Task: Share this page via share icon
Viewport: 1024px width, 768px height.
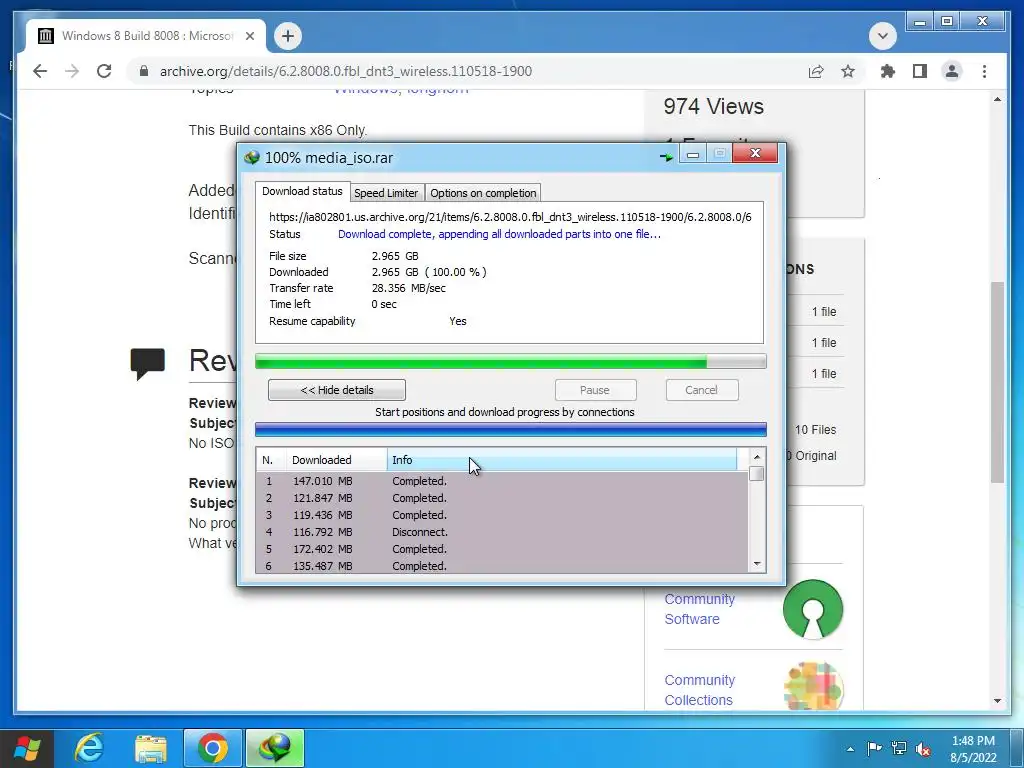Action: pyautogui.click(x=816, y=71)
